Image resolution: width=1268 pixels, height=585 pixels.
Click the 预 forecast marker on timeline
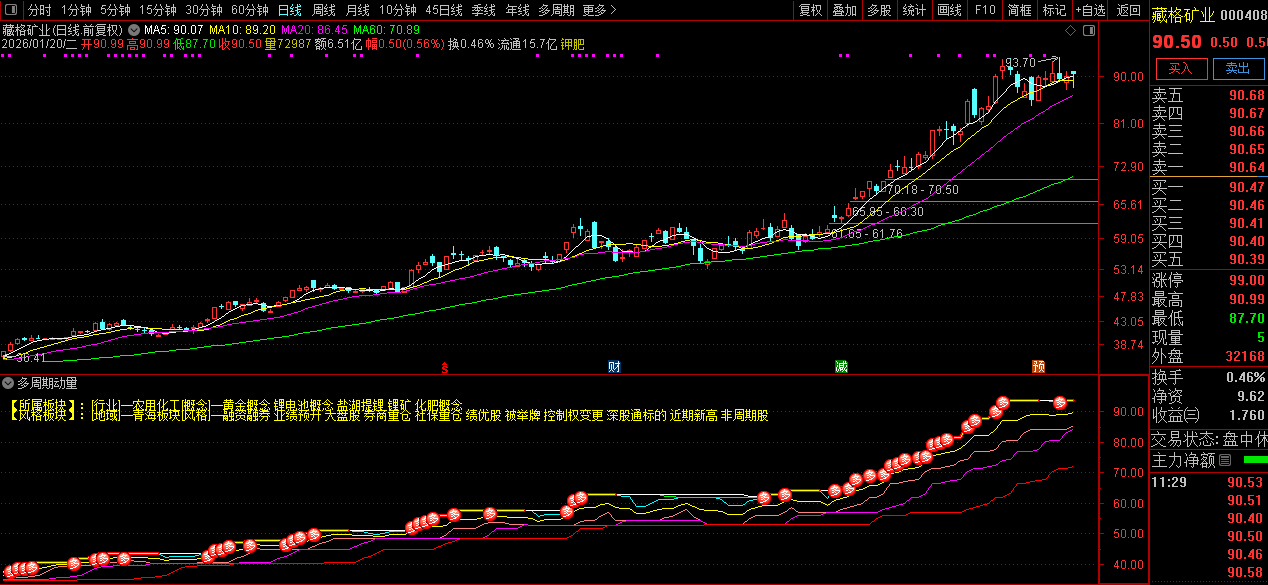[x=1039, y=367]
